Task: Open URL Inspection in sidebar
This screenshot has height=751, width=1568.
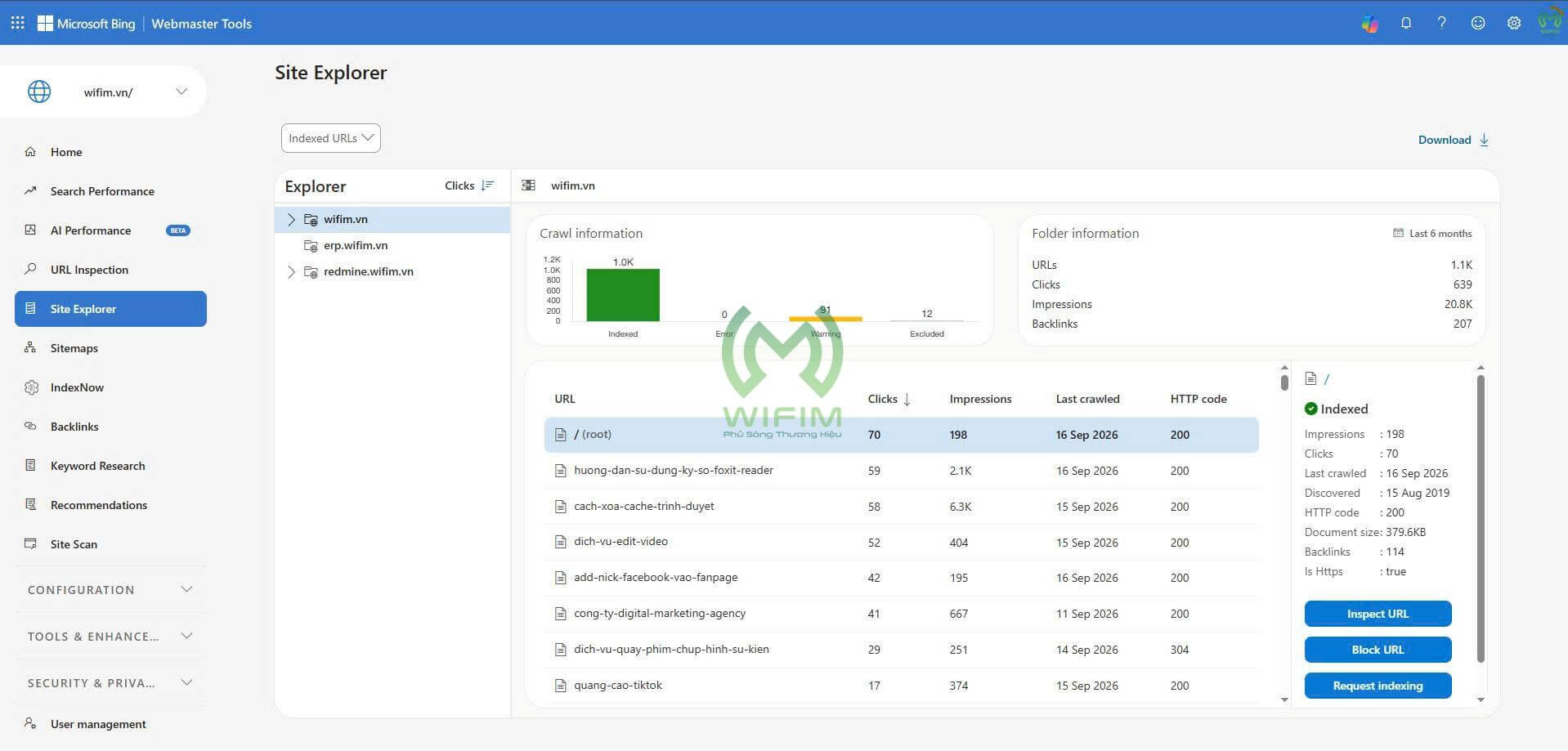Action: pos(110,270)
